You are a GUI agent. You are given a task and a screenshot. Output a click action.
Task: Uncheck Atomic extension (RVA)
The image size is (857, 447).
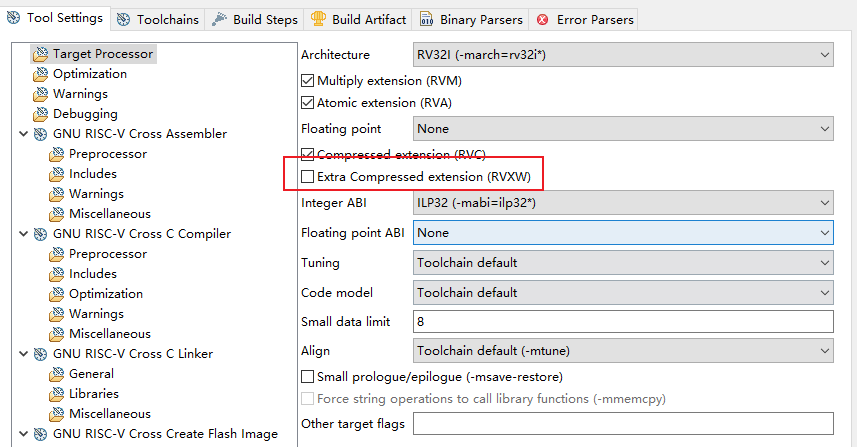point(308,103)
